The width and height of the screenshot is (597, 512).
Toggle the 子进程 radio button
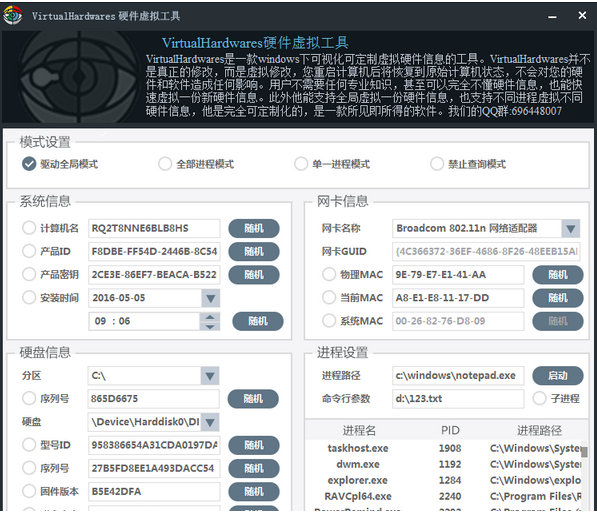[x=540, y=399]
